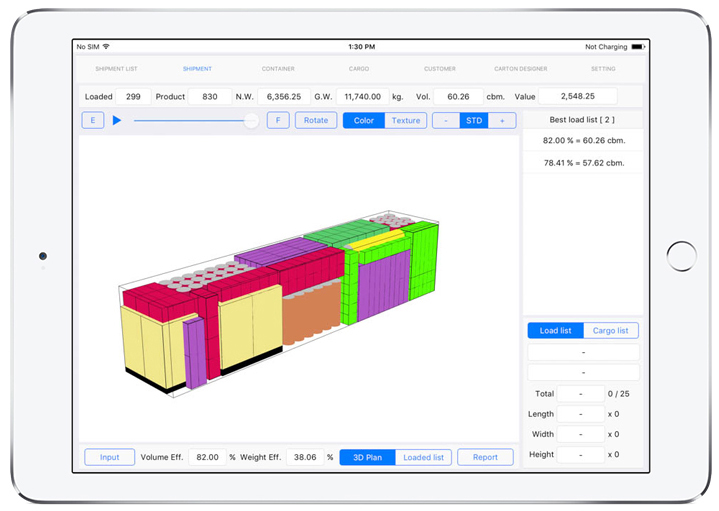Open the Report button
The image size is (719, 511).
[485, 457]
